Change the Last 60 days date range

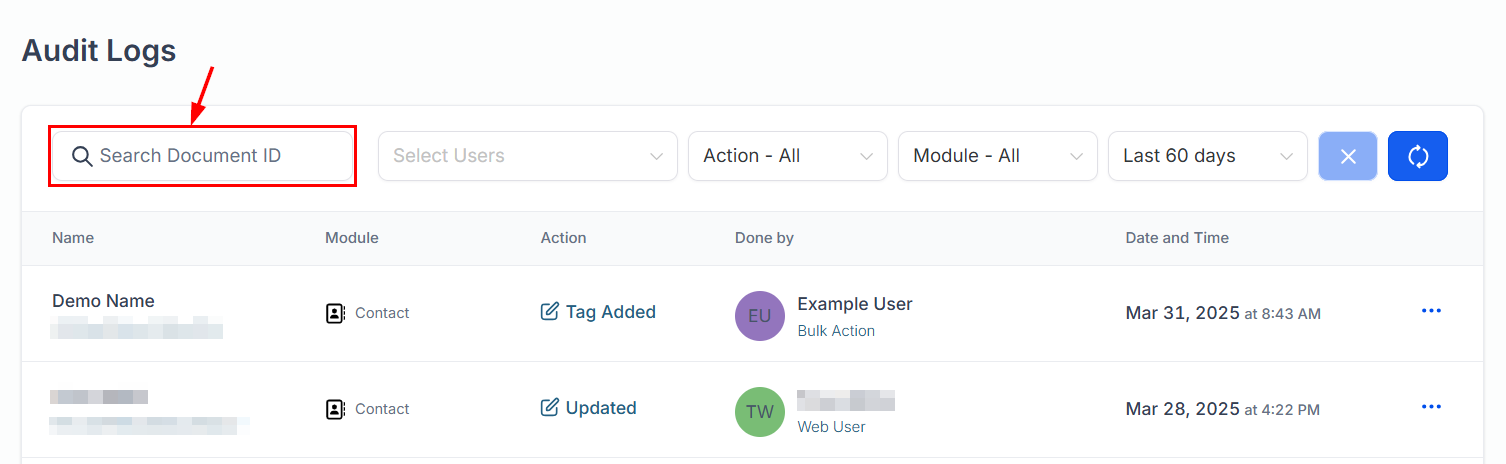coord(1207,156)
